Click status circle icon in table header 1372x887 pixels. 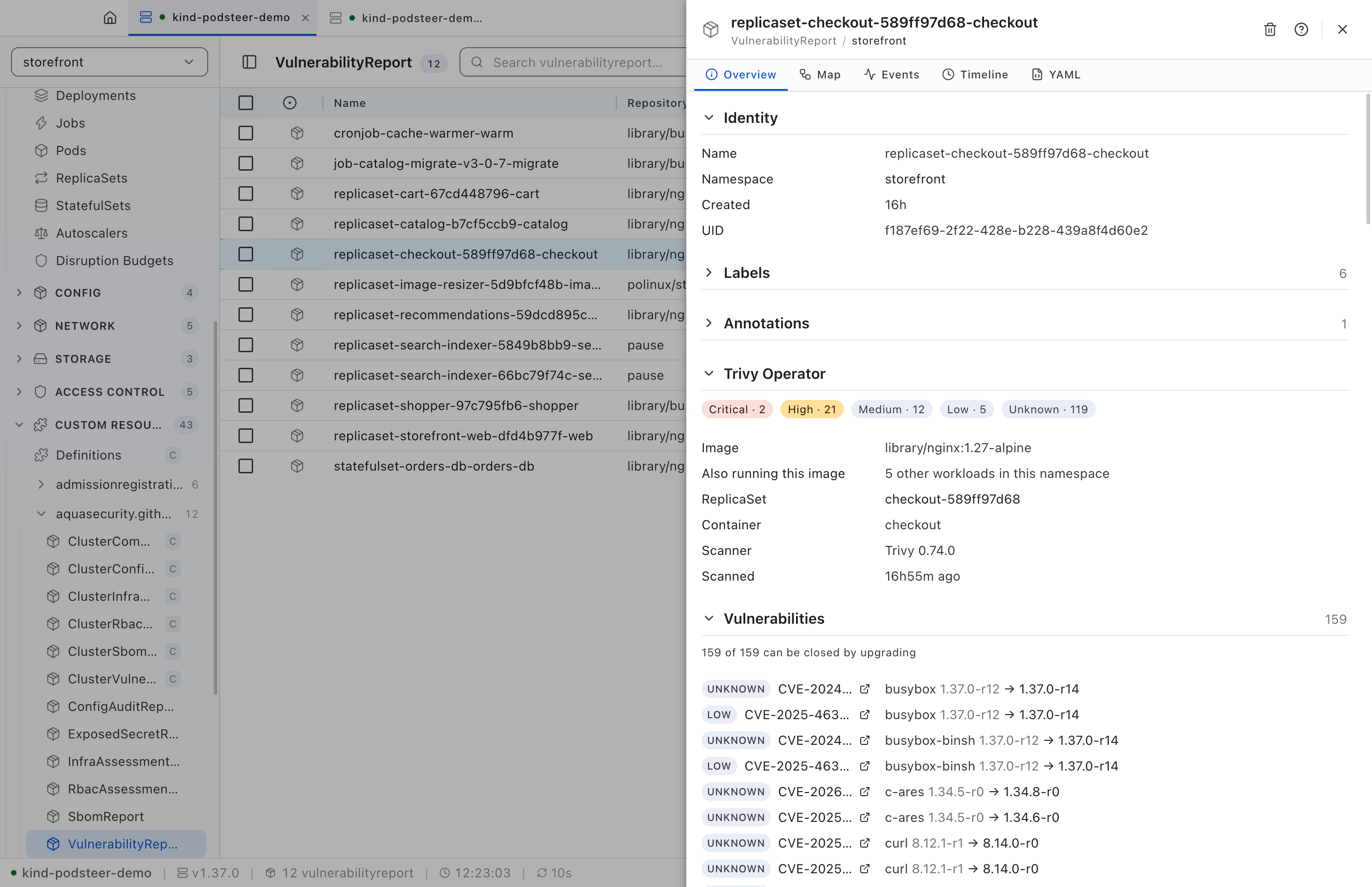coord(290,103)
